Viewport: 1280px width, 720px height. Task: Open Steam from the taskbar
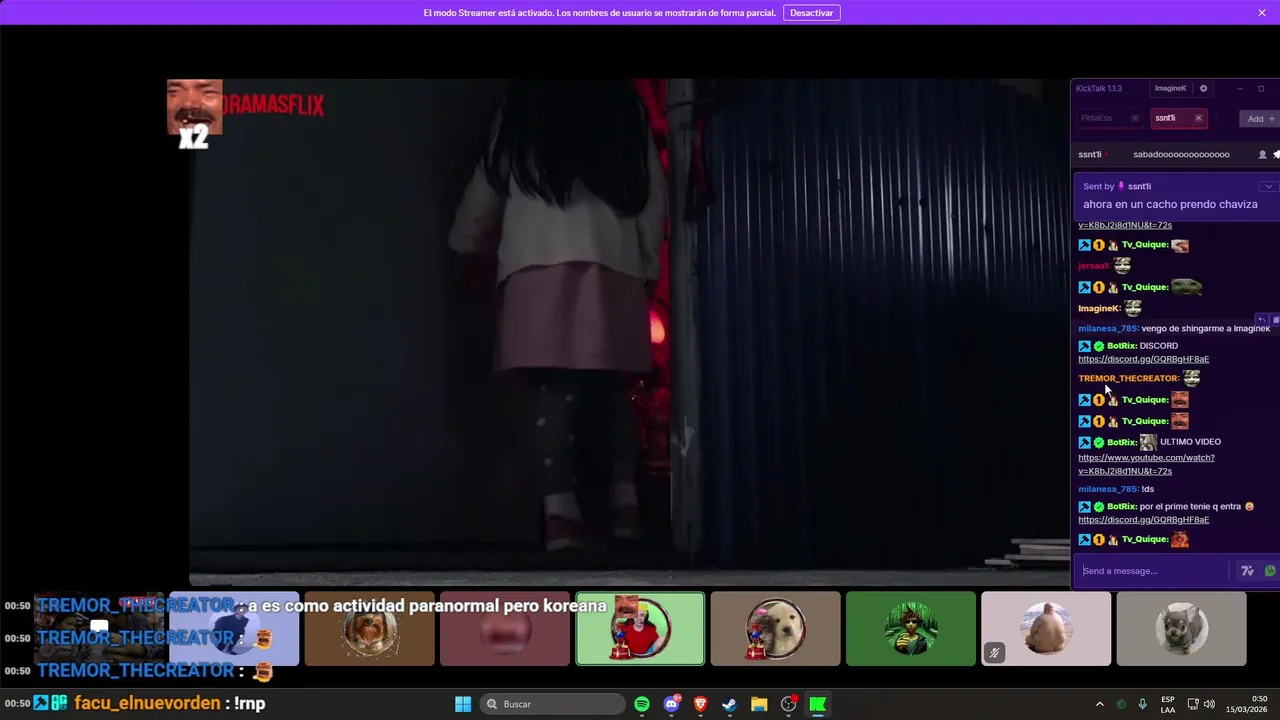click(730, 704)
